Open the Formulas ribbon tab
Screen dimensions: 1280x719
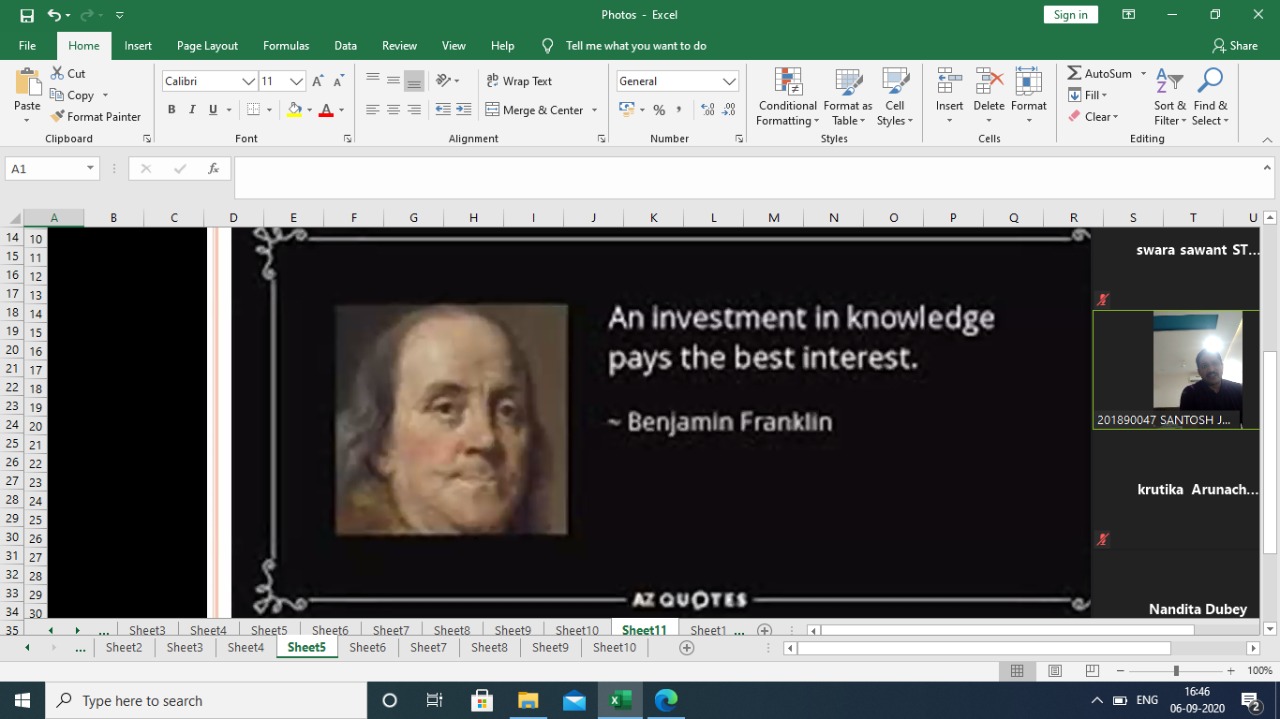[x=286, y=46]
